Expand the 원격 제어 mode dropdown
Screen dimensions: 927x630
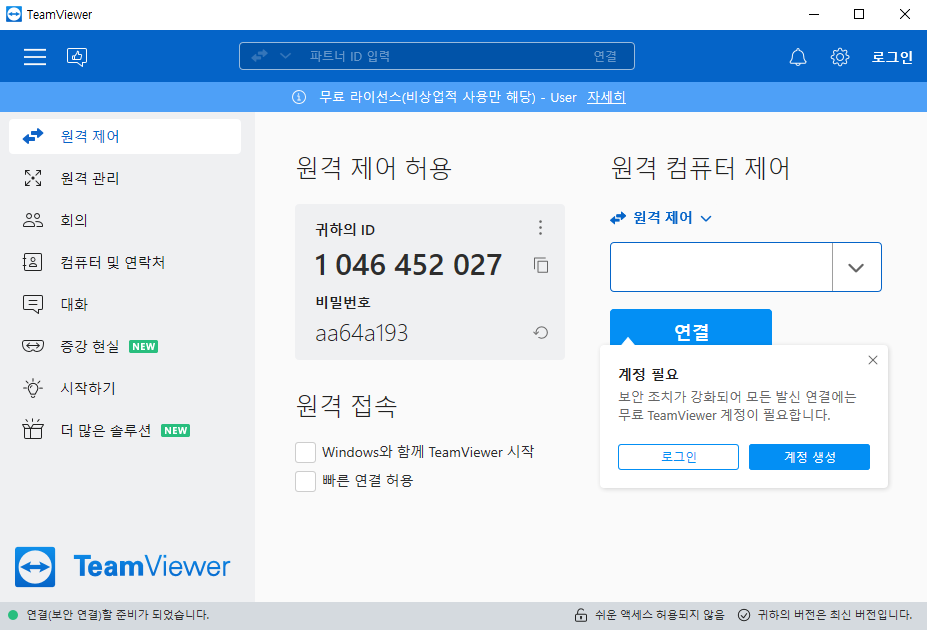706,218
